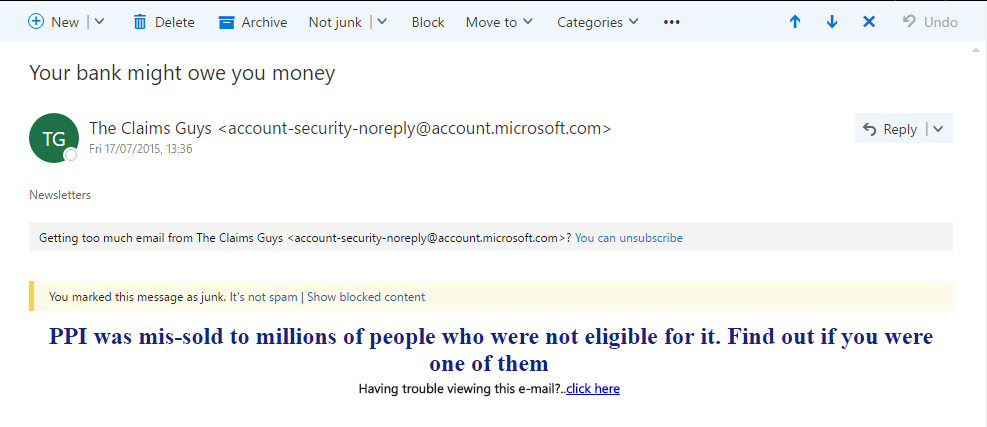Open the Move to dropdown
The height and width of the screenshot is (427, 987).
click(x=499, y=22)
